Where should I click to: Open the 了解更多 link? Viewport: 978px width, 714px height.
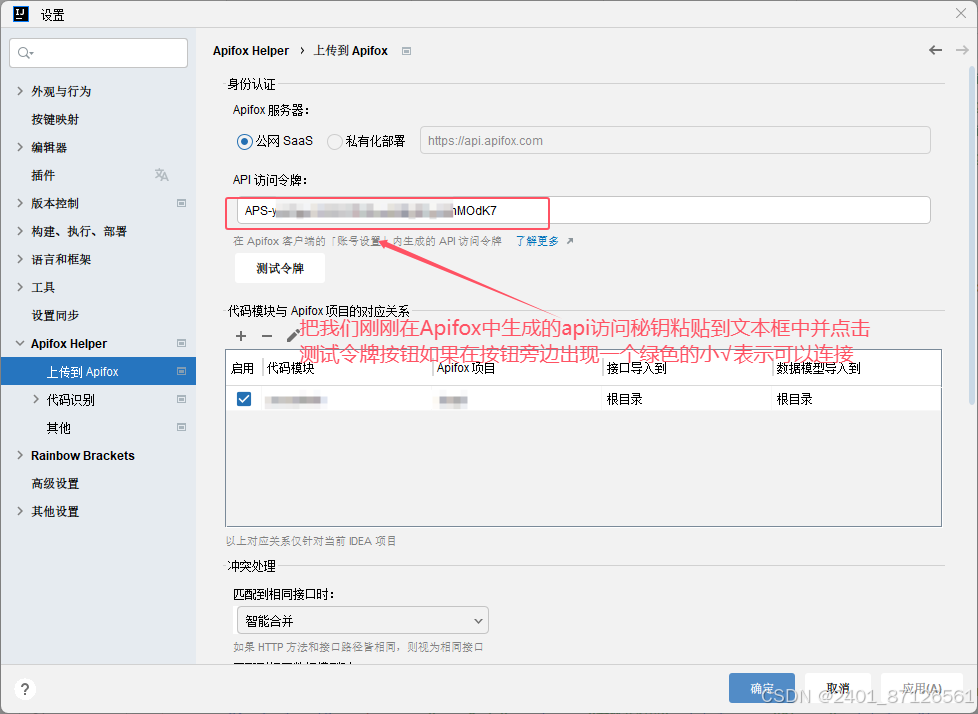(537, 241)
